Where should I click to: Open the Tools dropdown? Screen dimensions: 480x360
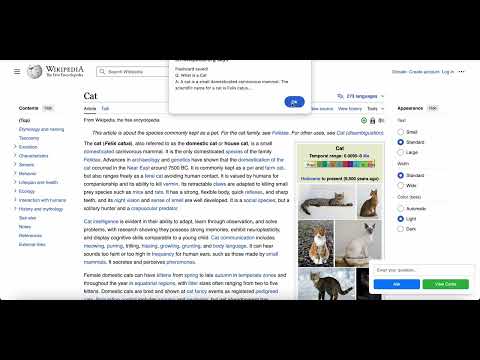[x=375, y=109]
